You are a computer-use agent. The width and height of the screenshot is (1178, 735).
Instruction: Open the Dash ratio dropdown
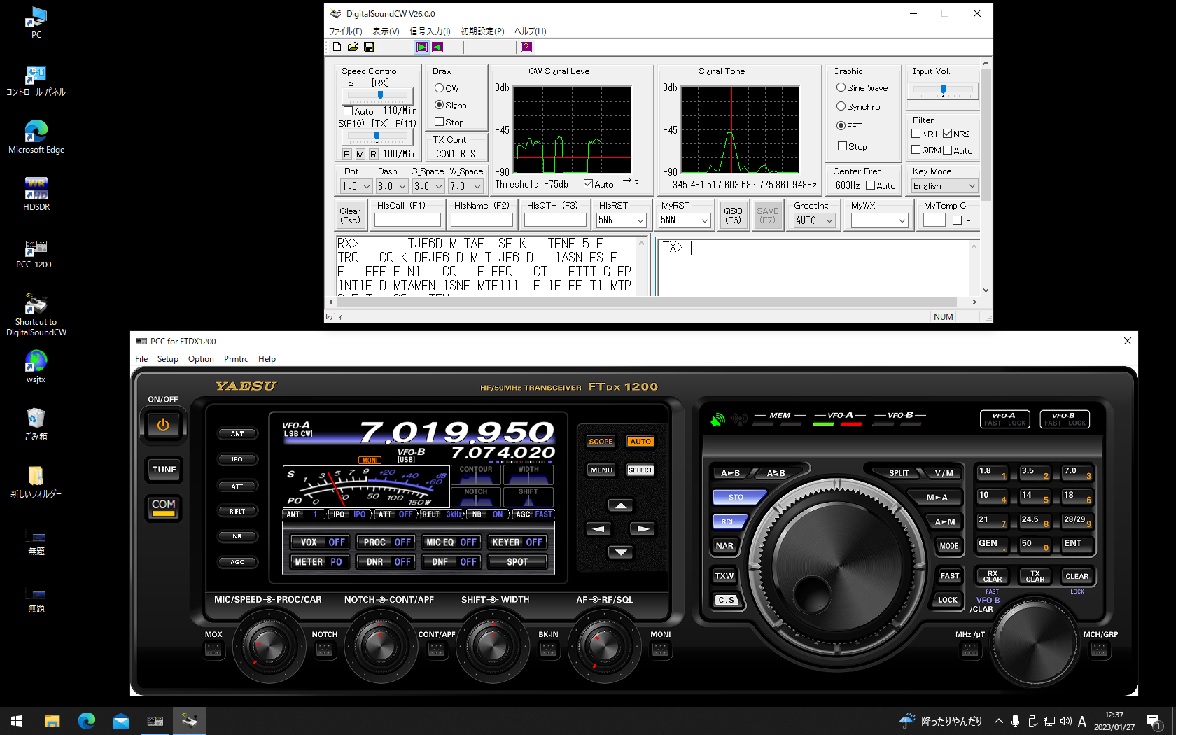pyautogui.click(x=392, y=186)
